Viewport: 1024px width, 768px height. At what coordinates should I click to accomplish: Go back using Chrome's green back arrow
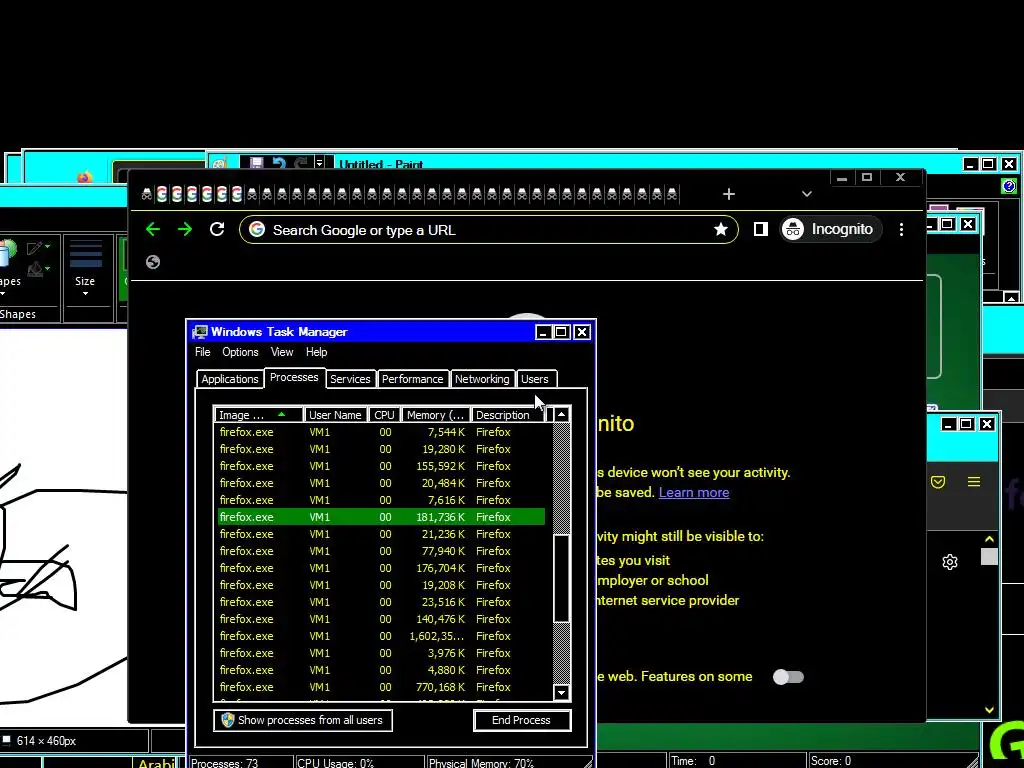[153, 229]
